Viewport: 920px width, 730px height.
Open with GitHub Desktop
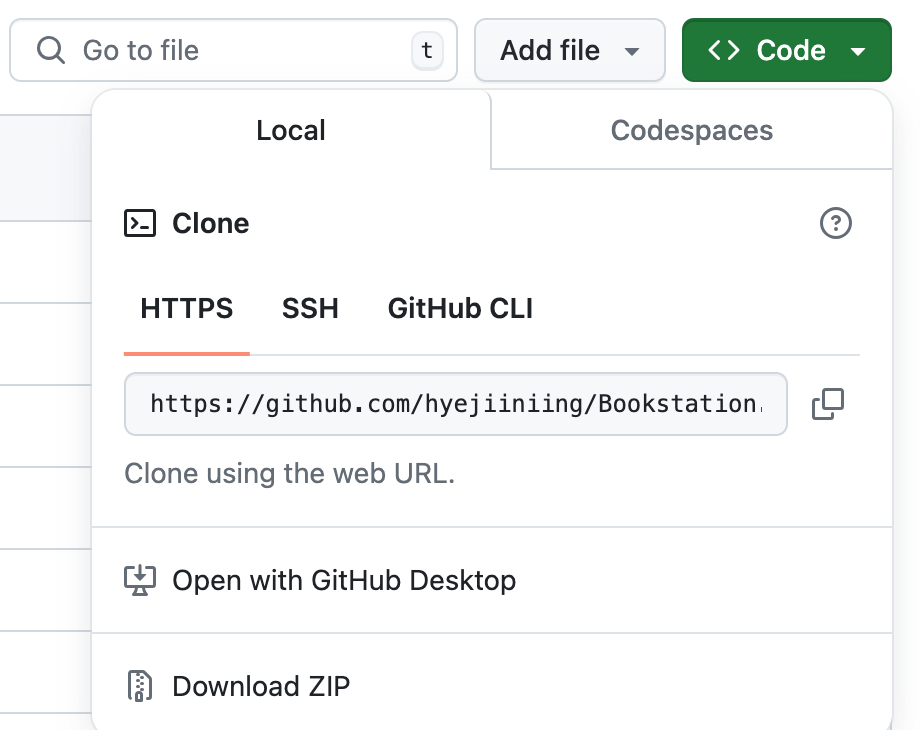[344, 580]
